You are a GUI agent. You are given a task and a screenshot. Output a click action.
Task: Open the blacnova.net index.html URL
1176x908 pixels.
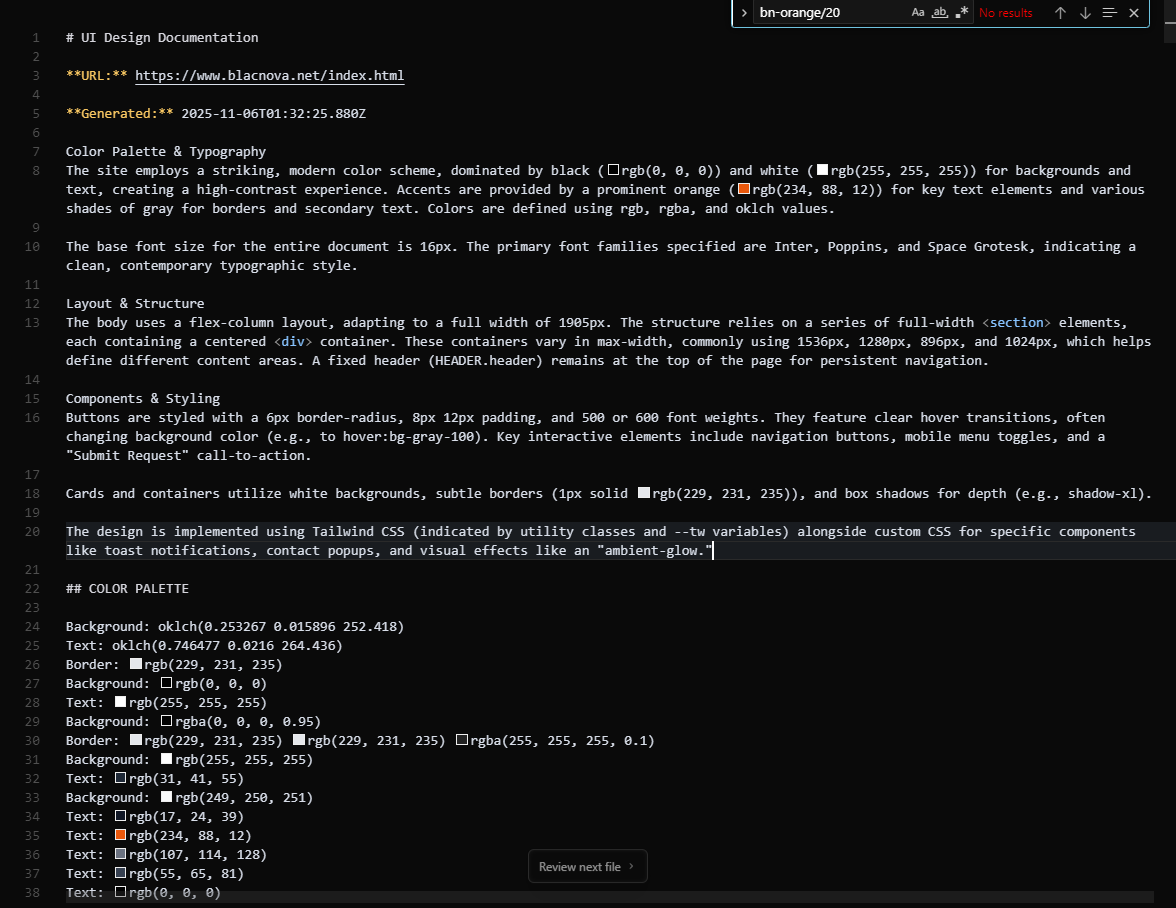pyautogui.click(x=269, y=75)
